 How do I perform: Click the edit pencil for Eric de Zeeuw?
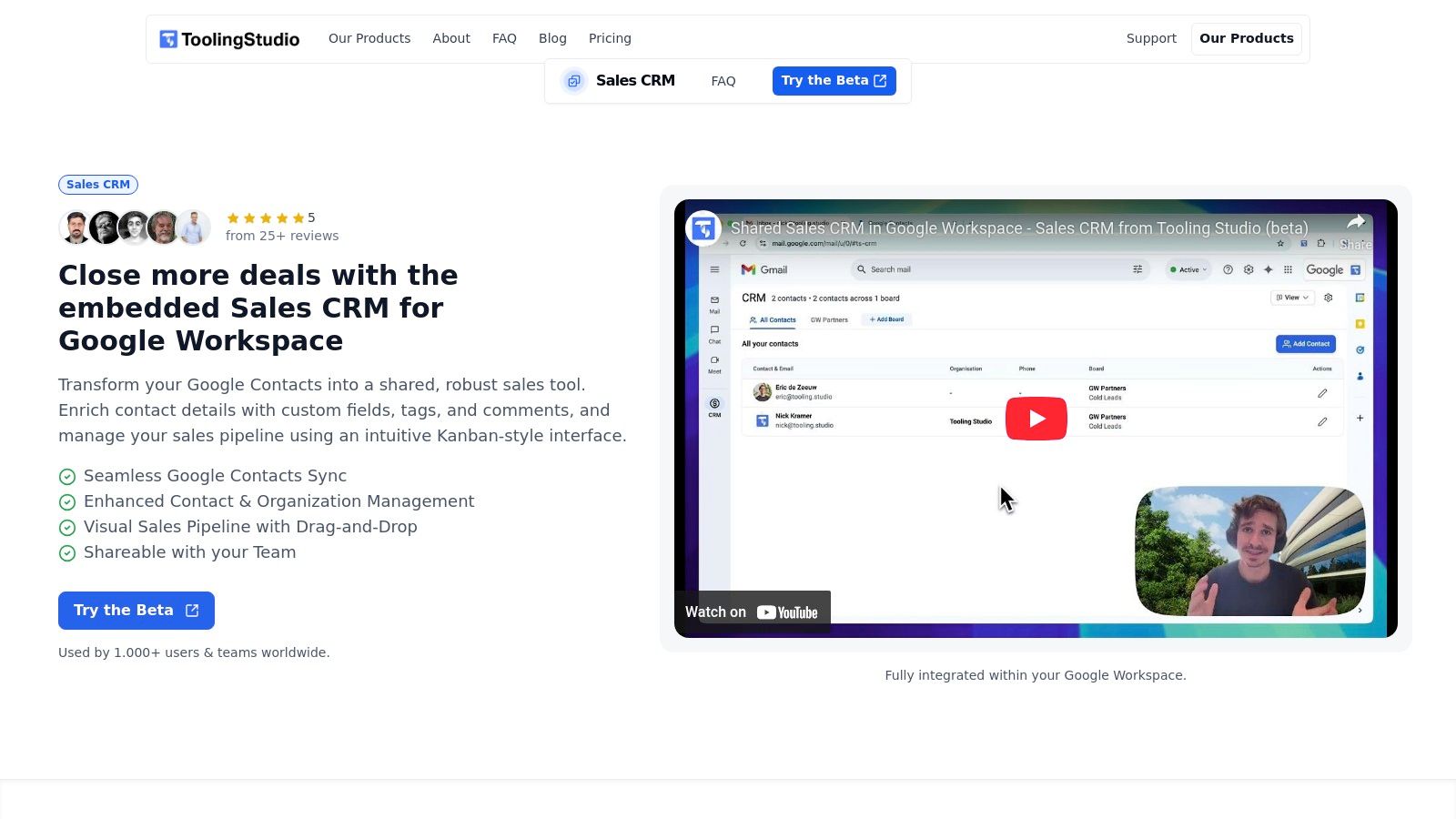coord(1322,393)
